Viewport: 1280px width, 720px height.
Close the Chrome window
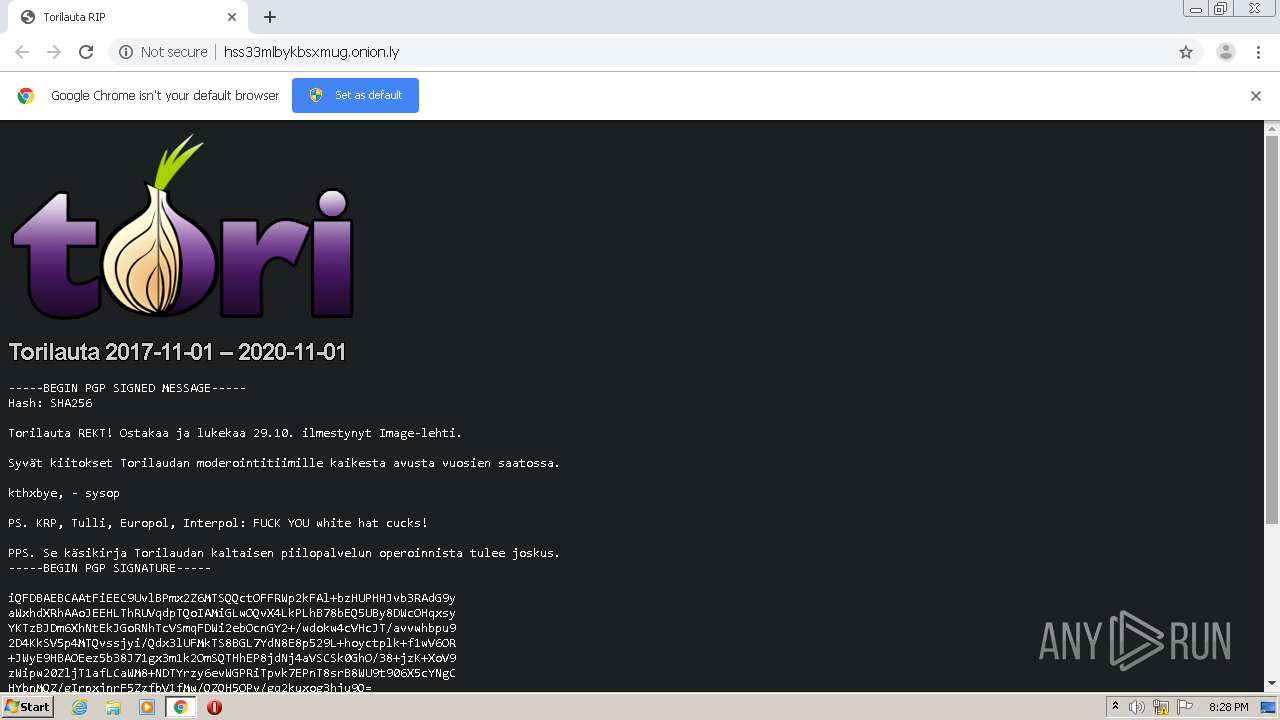[x=1254, y=9]
